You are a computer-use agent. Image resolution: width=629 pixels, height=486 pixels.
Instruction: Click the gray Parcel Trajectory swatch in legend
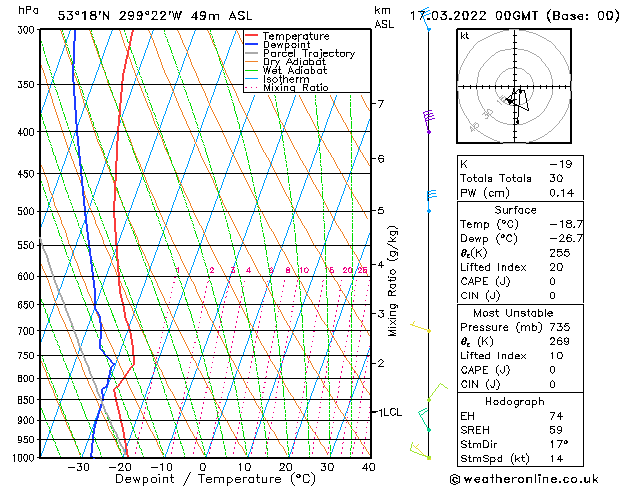252,53
